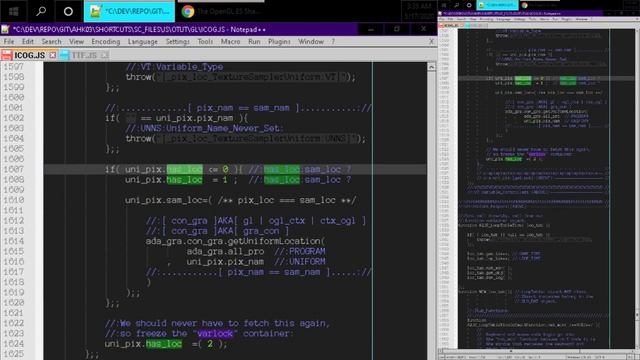Image resolution: width=640 pixels, height=360 pixels.
Task: Minimize the Notepad++ window in left view
Action: pos(370,29)
